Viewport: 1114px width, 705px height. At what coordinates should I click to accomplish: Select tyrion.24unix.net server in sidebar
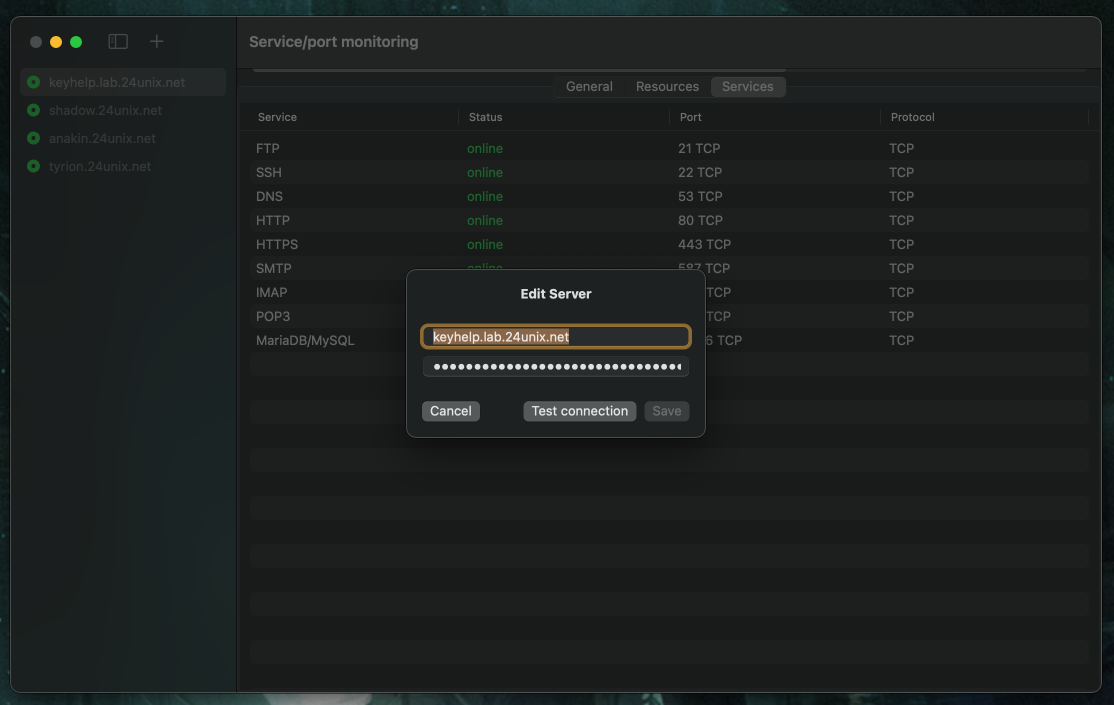[x=100, y=166]
